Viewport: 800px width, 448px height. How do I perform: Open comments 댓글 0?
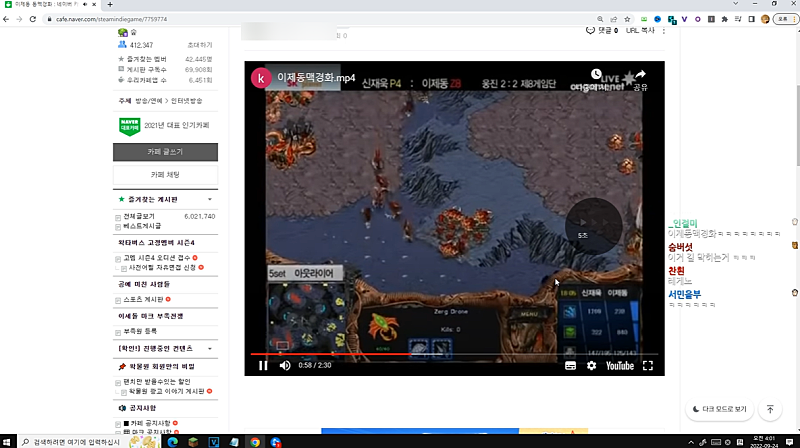tap(602, 31)
